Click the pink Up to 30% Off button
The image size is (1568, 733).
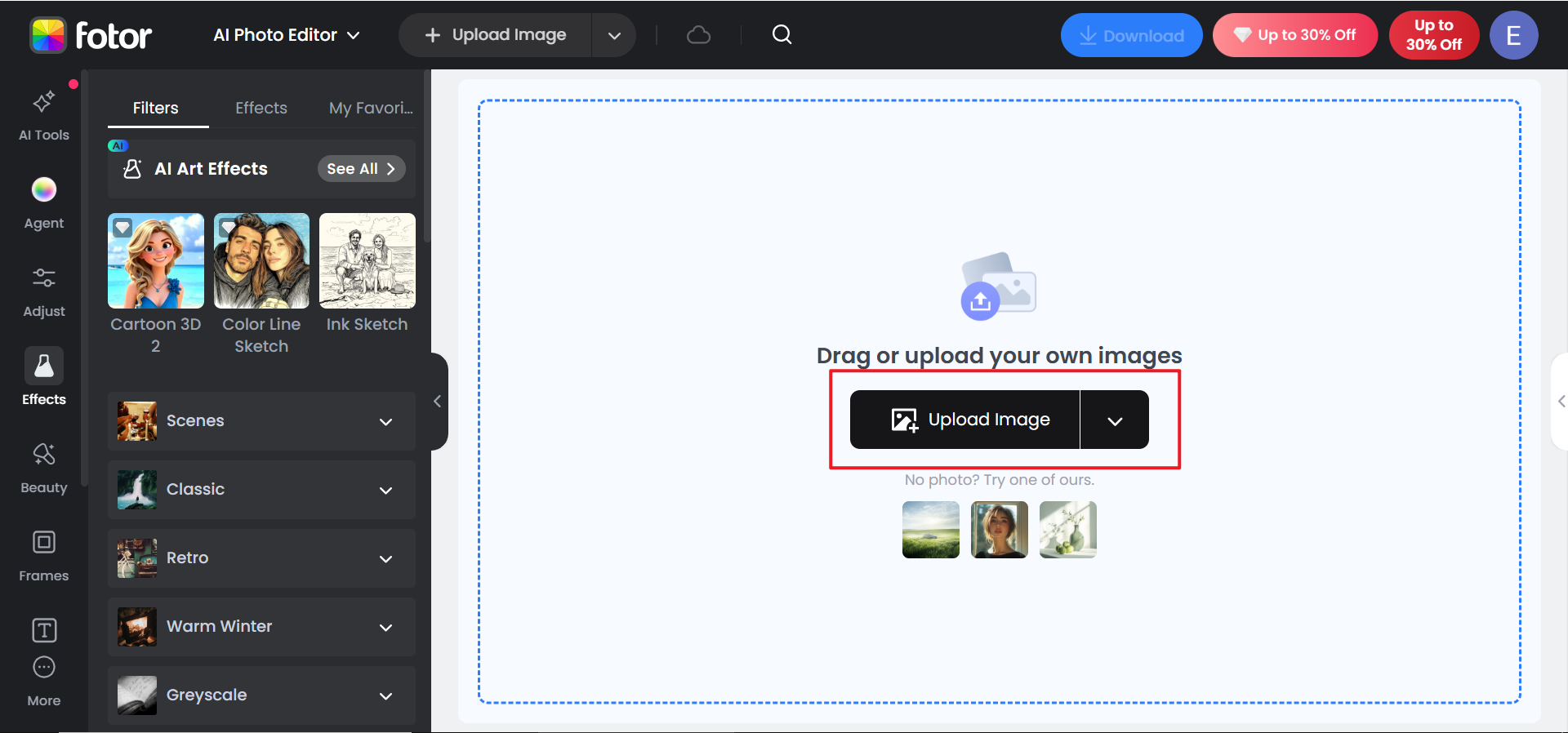(1294, 35)
